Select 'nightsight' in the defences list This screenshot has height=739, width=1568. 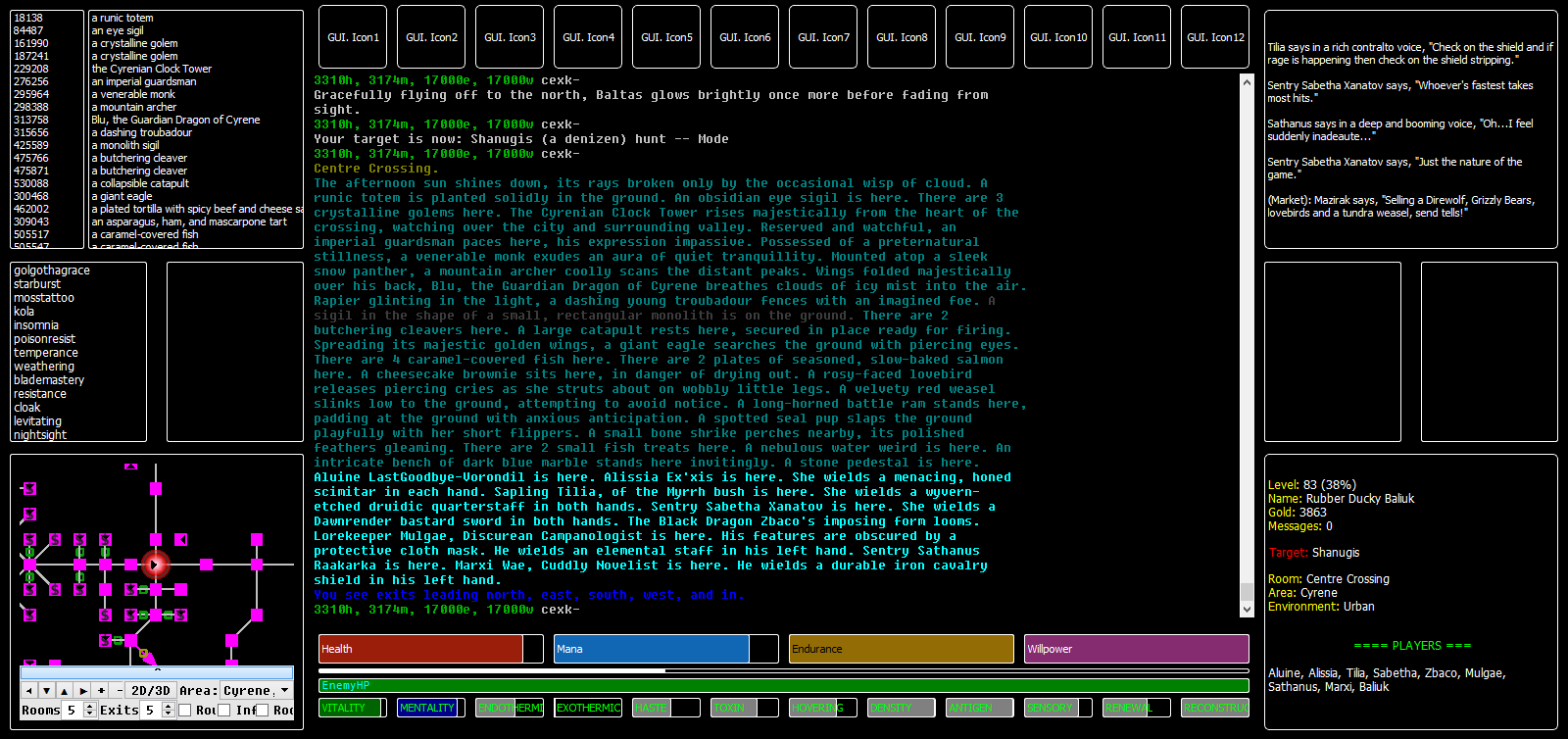click(x=40, y=435)
